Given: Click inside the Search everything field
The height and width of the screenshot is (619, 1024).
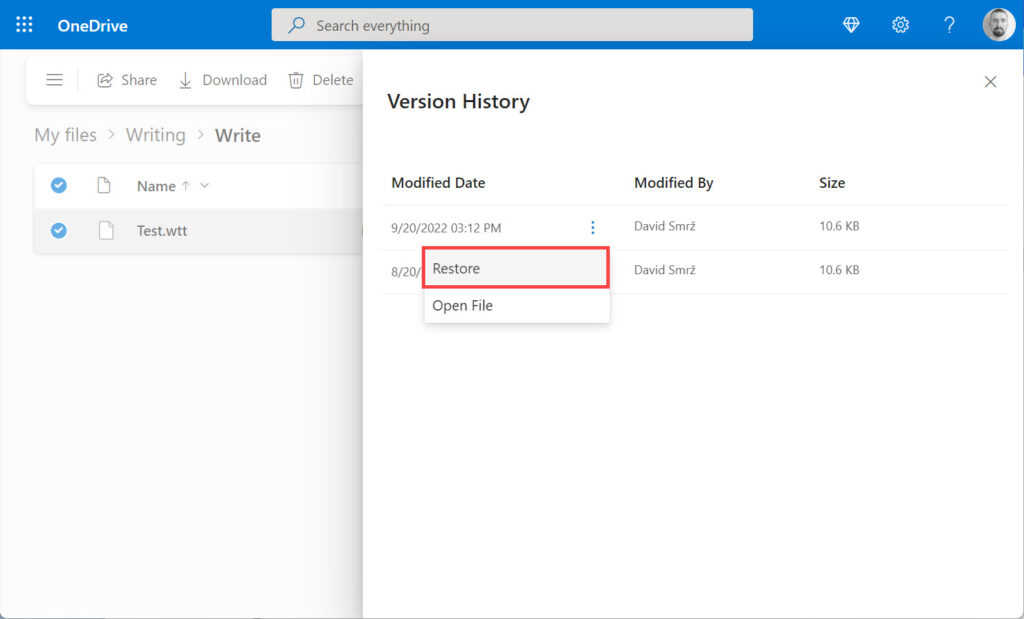Looking at the screenshot, I should coord(512,25).
